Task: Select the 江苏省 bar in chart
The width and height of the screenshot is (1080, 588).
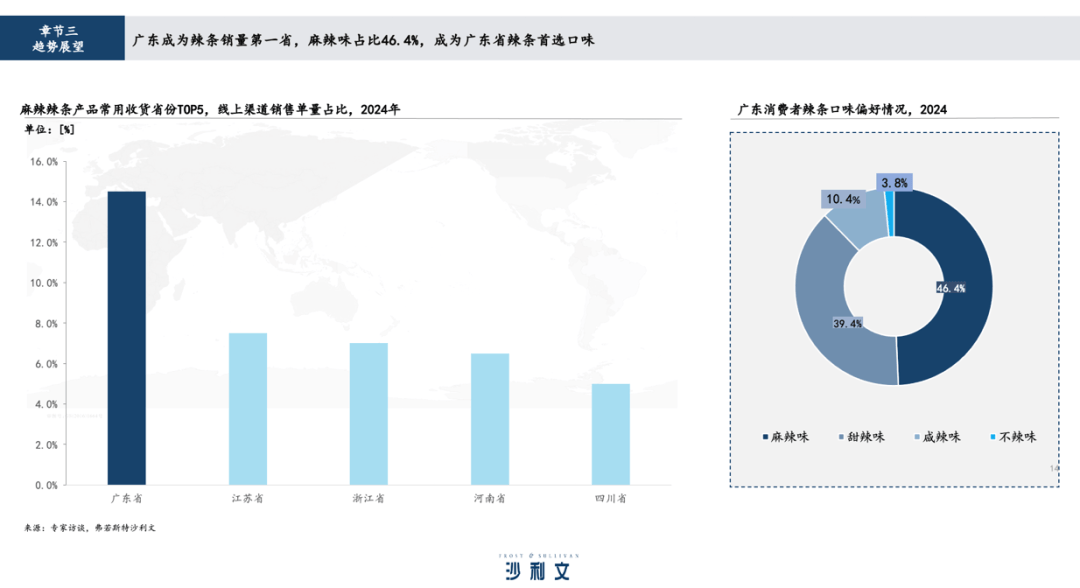Action: tap(248, 409)
